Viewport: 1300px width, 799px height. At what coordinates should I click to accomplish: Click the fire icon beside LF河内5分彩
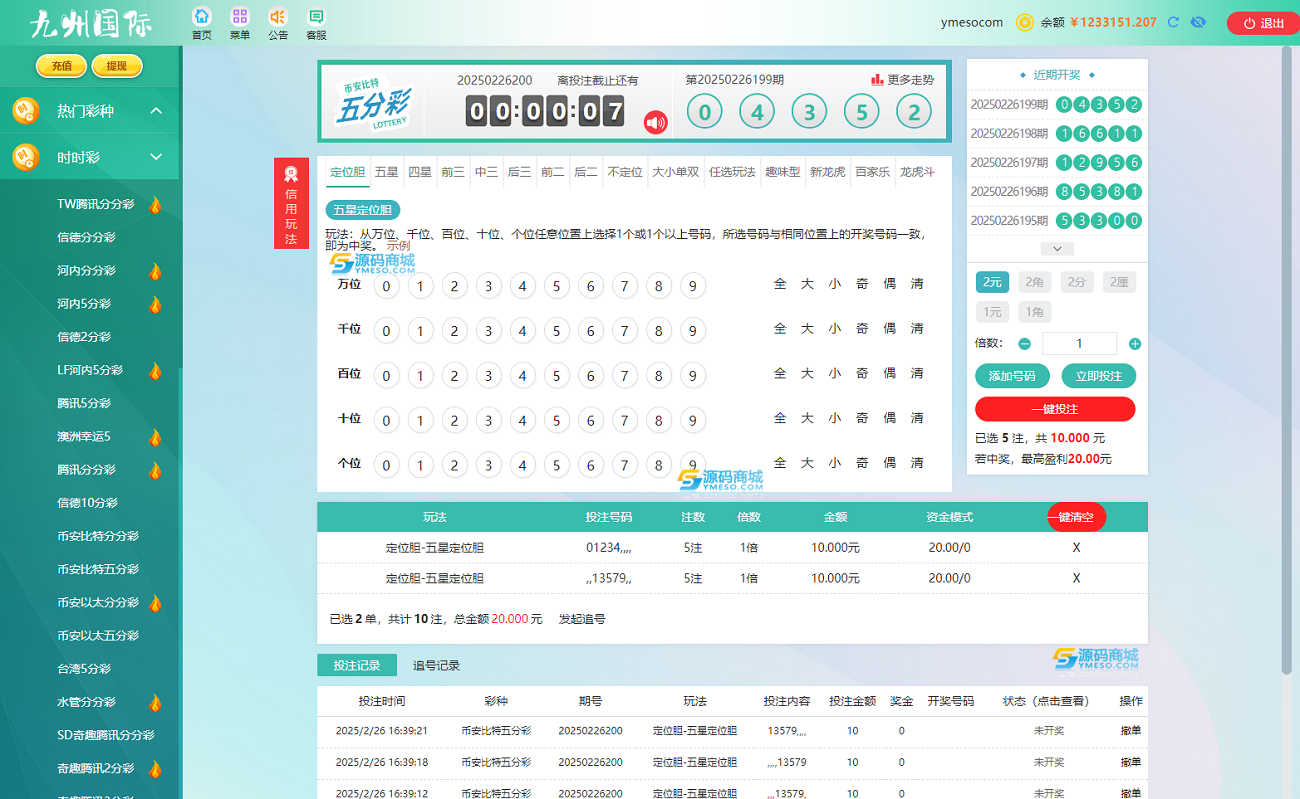click(x=155, y=370)
